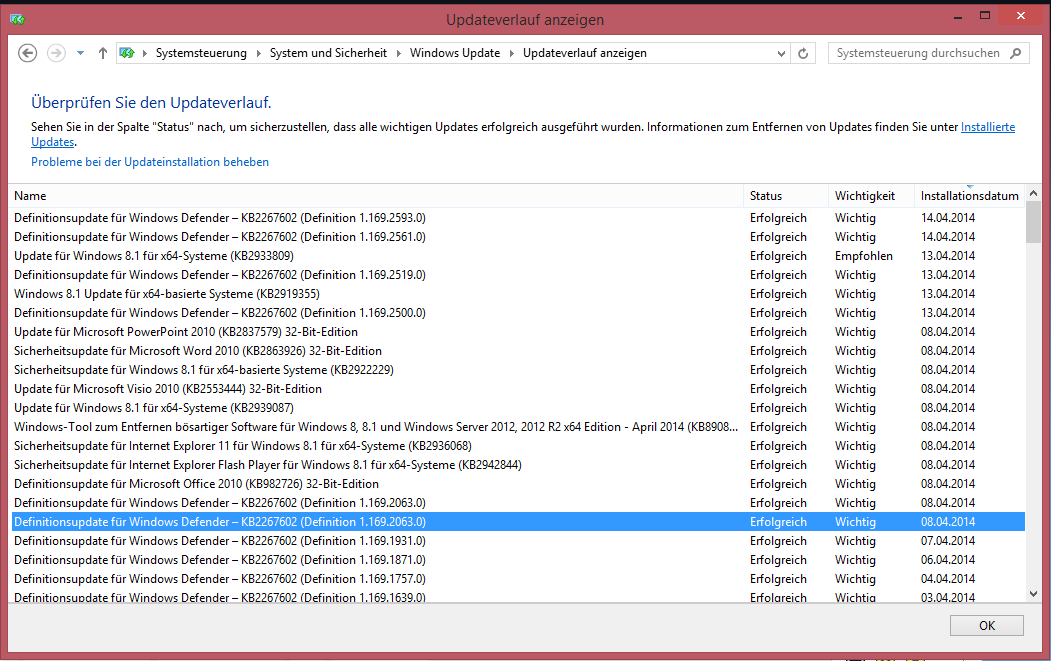Navigate to the Windows Update breadcrumb

(454, 53)
